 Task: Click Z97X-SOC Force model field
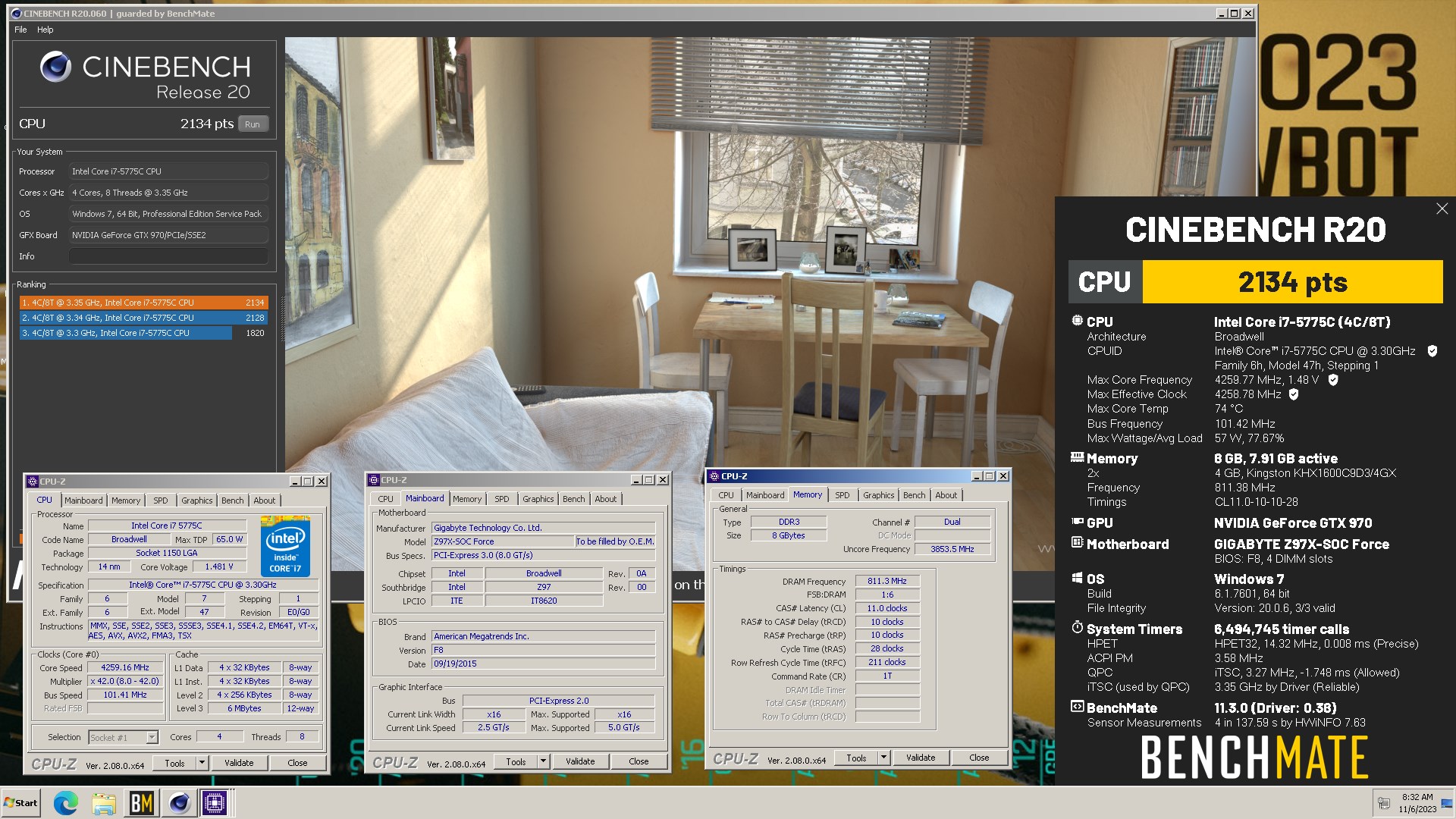tap(503, 541)
